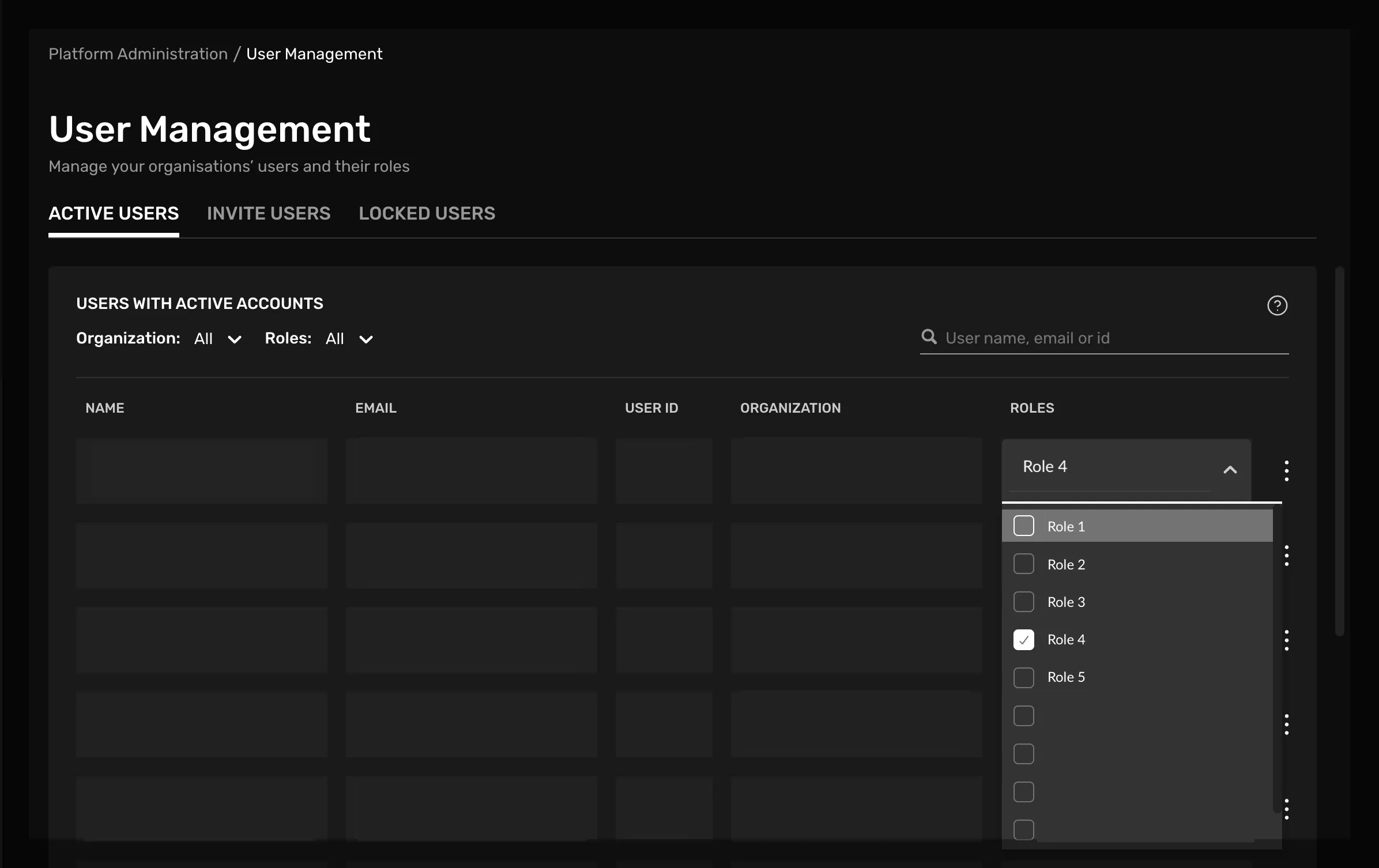Switch to the Invite Users tab
Screen dimensions: 1379x868
(x=269, y=214)
